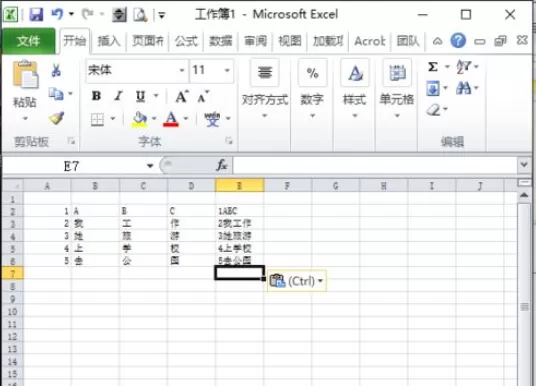Click the AutoSum sigma icon
Image resolution: width=536 pixels, height=386 pixels.
click(x=433, y=67)
